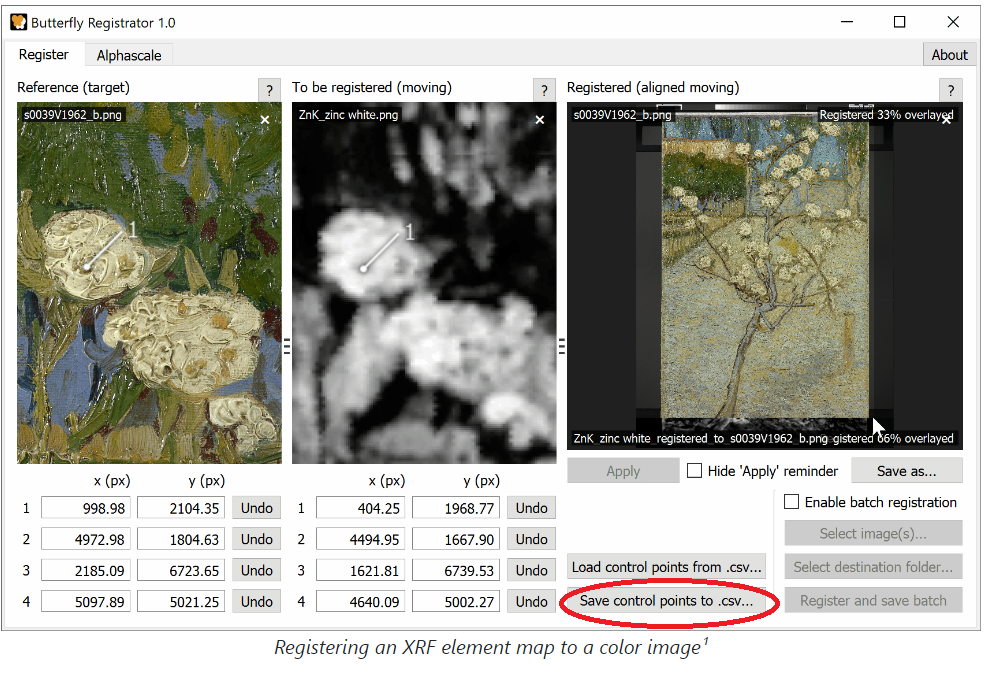The width and height of the screenshot is (986, 681).
Task: Click the Butterfly Registrator app icon
Action: pyautogui.click(x=18, y=22)
